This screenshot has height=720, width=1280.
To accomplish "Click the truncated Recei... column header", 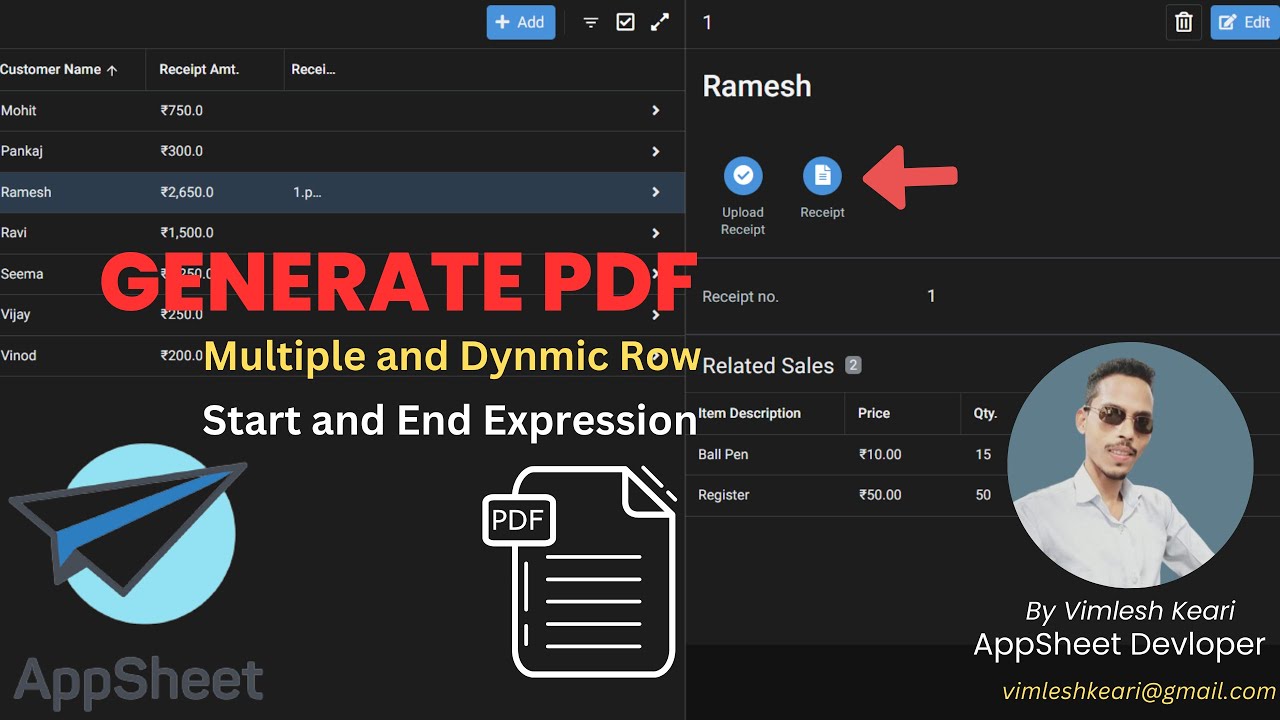I will (x=313, y=70).
